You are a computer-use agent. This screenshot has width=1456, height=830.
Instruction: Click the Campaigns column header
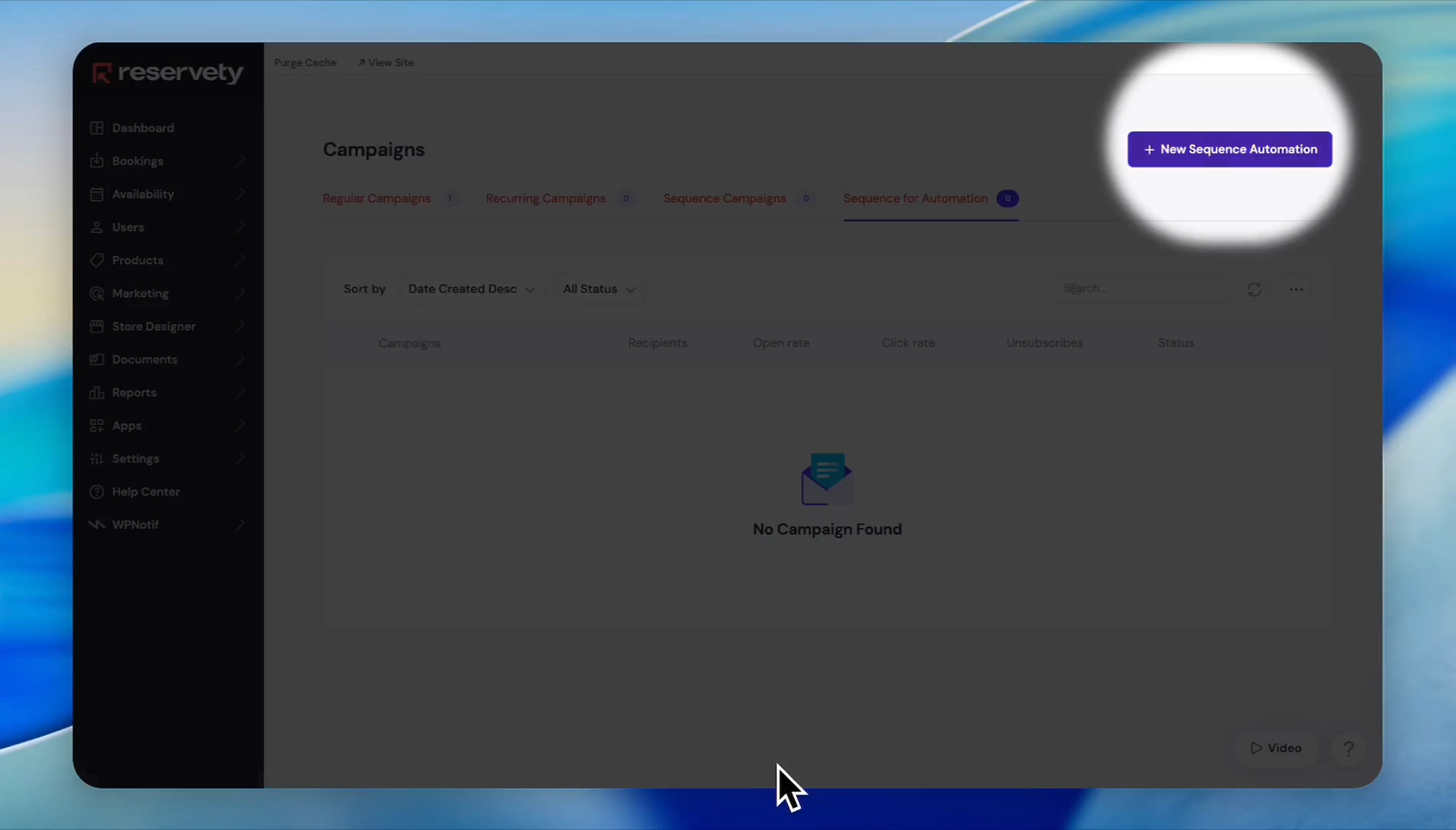point(410,344)
